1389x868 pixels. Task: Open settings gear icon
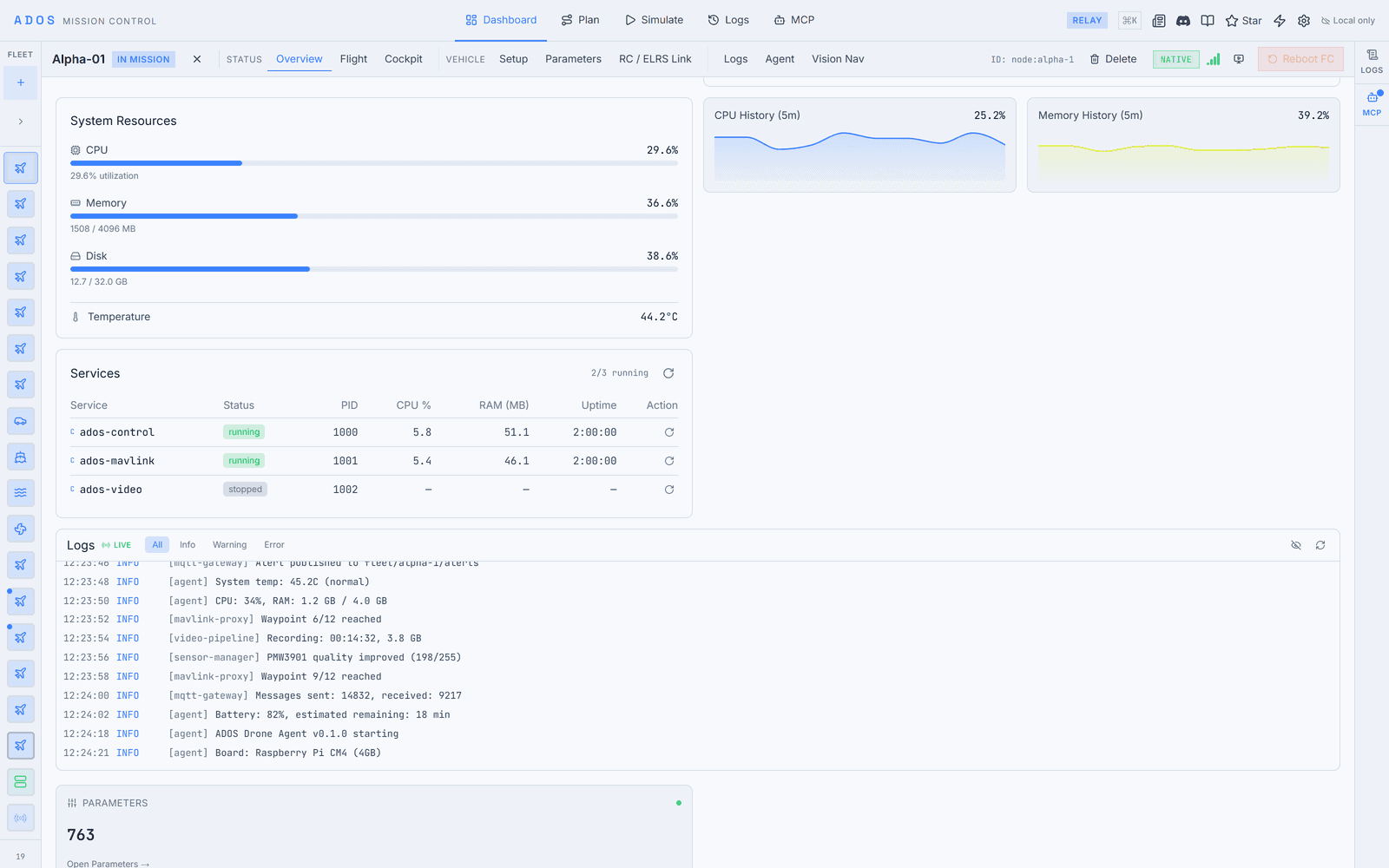click(1304, 21)
